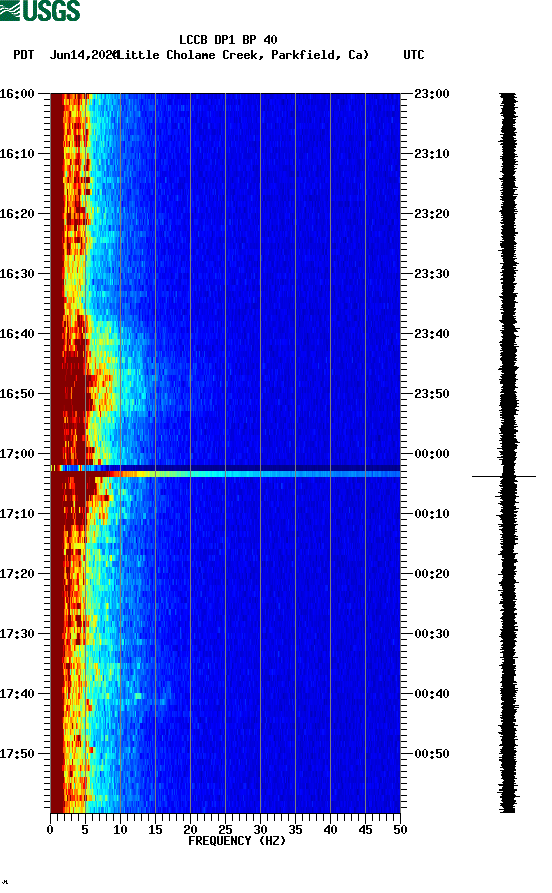This screenshot has width=552, height=893.
Task: Click the 17:00 PDT time label
Action: coord(17,453)
